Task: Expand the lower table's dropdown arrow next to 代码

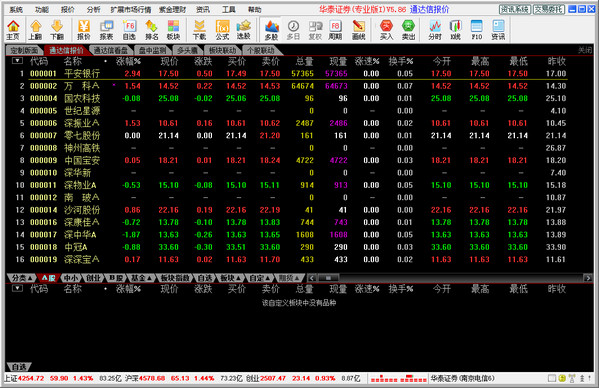Action: point(17,288)
